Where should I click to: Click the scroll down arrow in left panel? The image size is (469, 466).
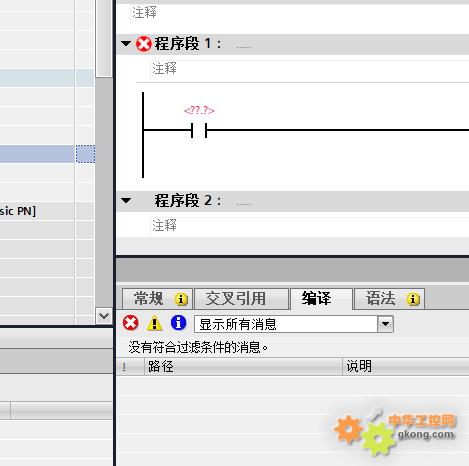click(104, 315)
